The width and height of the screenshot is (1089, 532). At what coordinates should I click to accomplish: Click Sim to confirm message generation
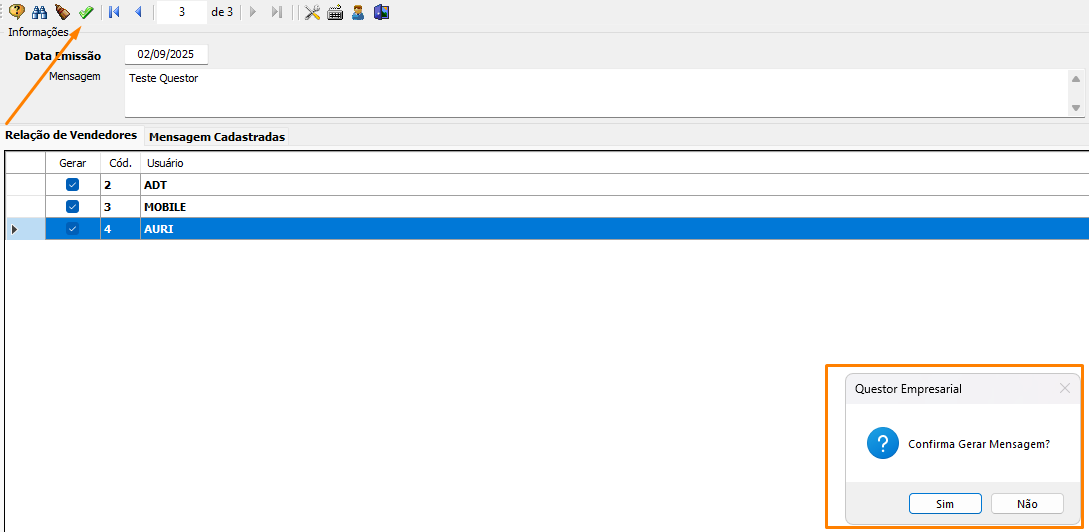[x=945, y=504]
